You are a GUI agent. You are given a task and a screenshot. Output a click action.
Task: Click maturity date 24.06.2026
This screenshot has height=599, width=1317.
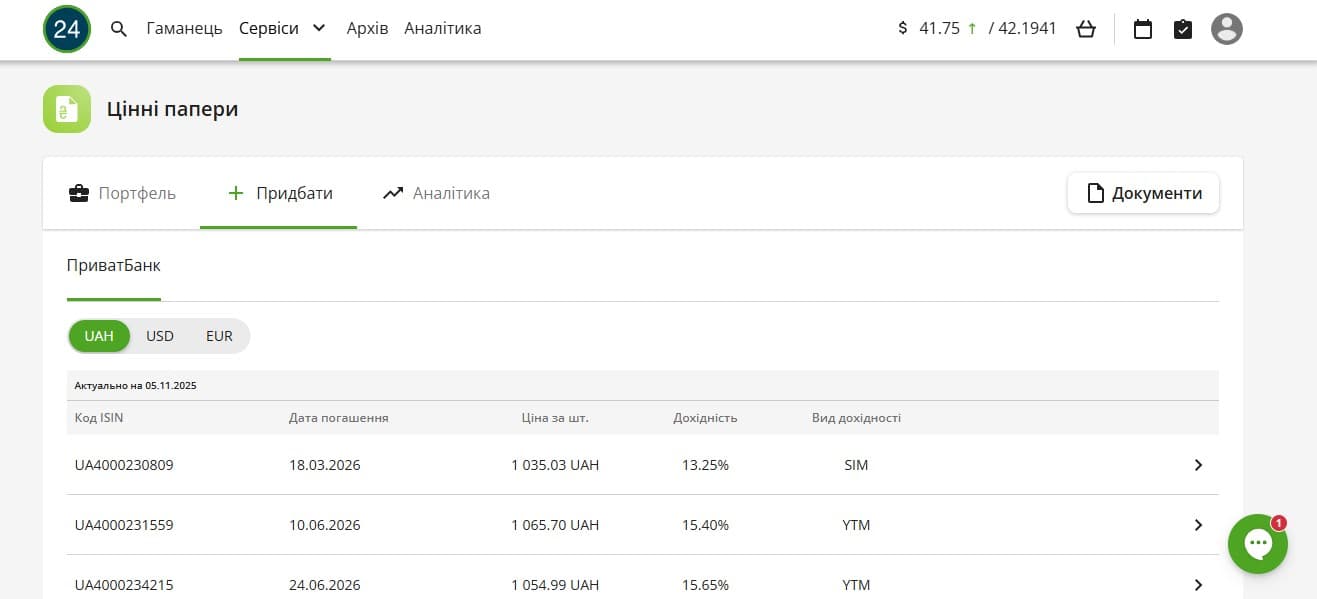325,585
